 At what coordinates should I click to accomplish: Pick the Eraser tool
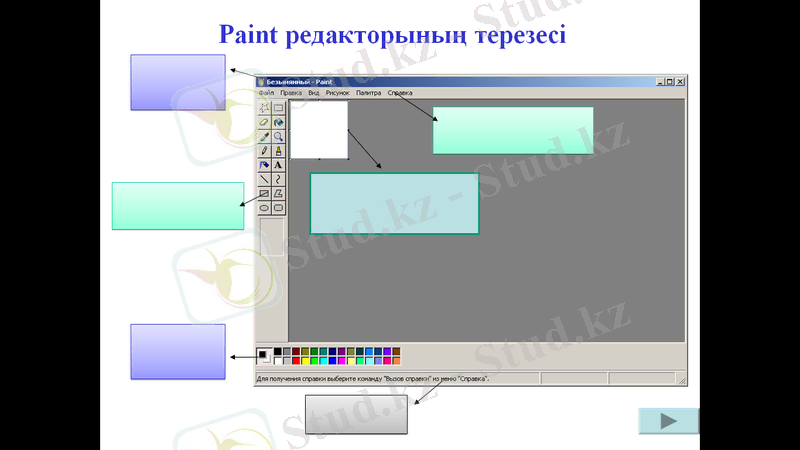[265, 122]
